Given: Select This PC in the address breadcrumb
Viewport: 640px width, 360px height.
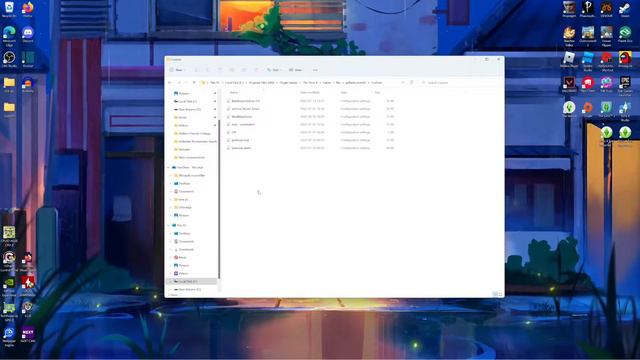Looking at the screenshot, I should pyautogui.click(x=215, y=83).
